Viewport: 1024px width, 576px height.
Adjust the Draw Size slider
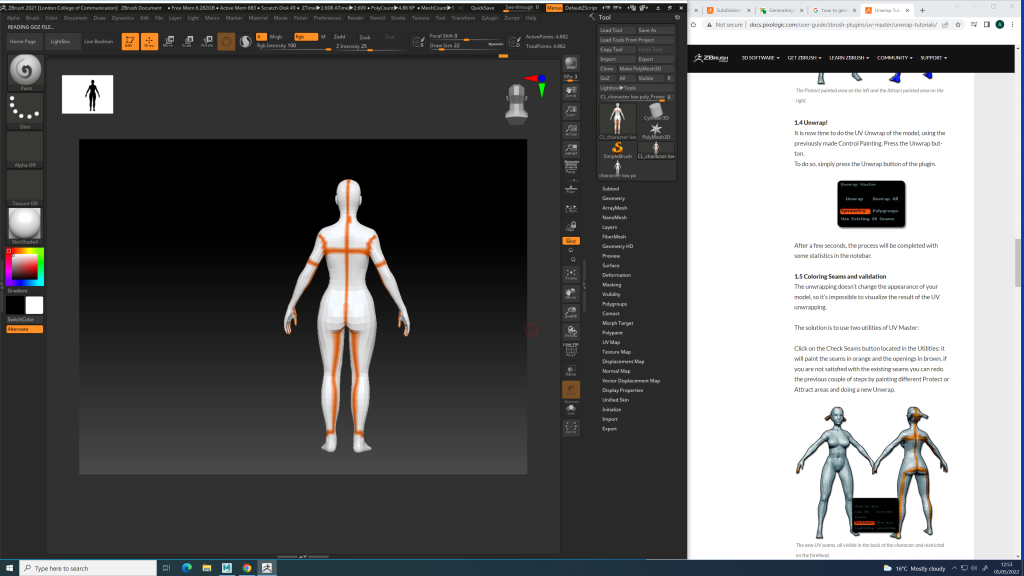[466, 46]
